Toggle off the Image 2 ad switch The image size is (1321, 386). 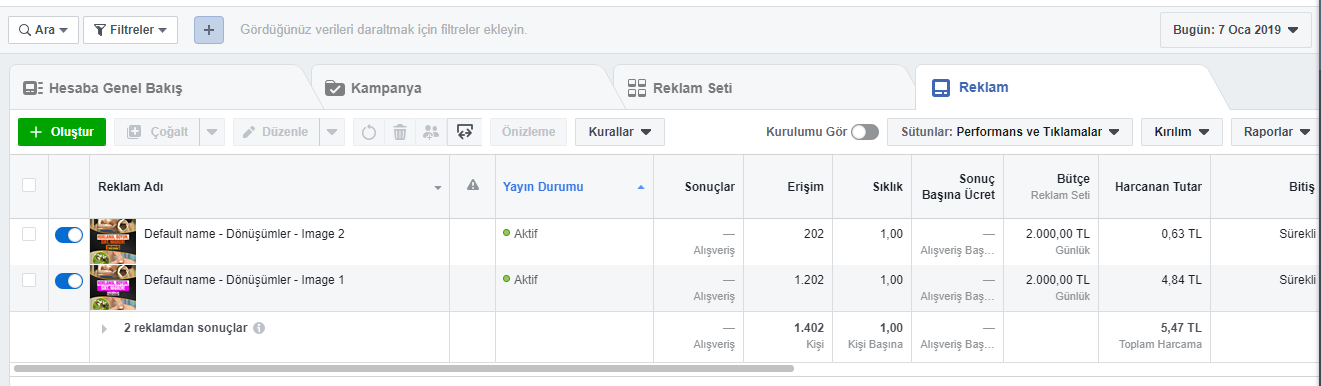click(68, 234)
